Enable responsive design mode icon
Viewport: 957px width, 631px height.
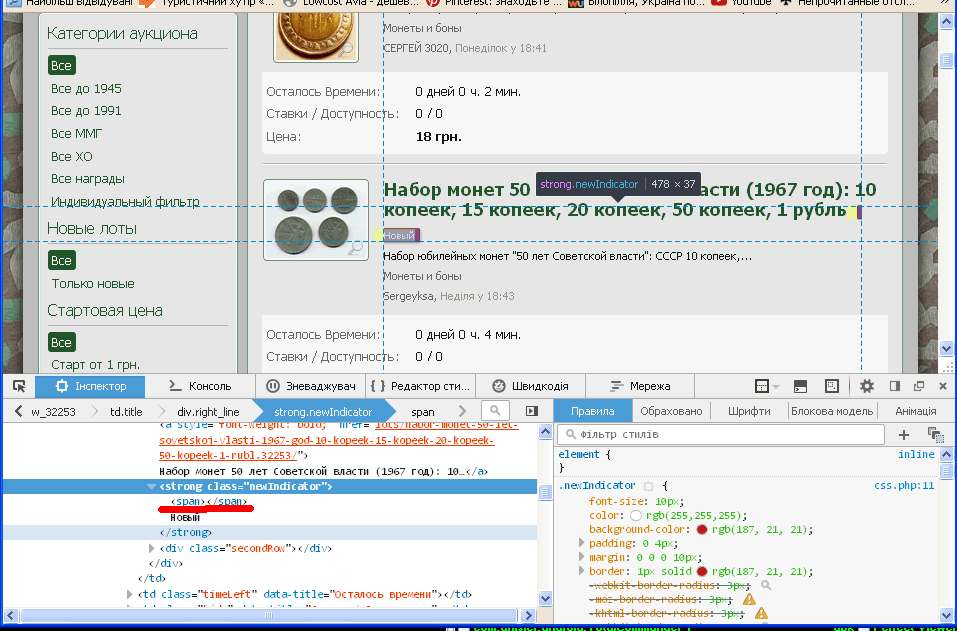tap(831, 386)
